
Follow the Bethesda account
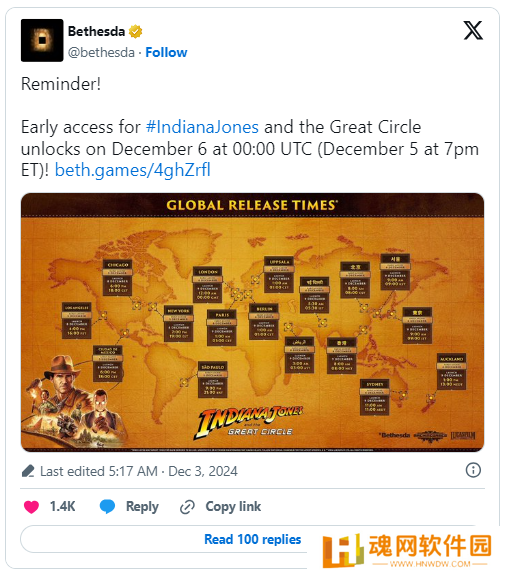[166, 53]
